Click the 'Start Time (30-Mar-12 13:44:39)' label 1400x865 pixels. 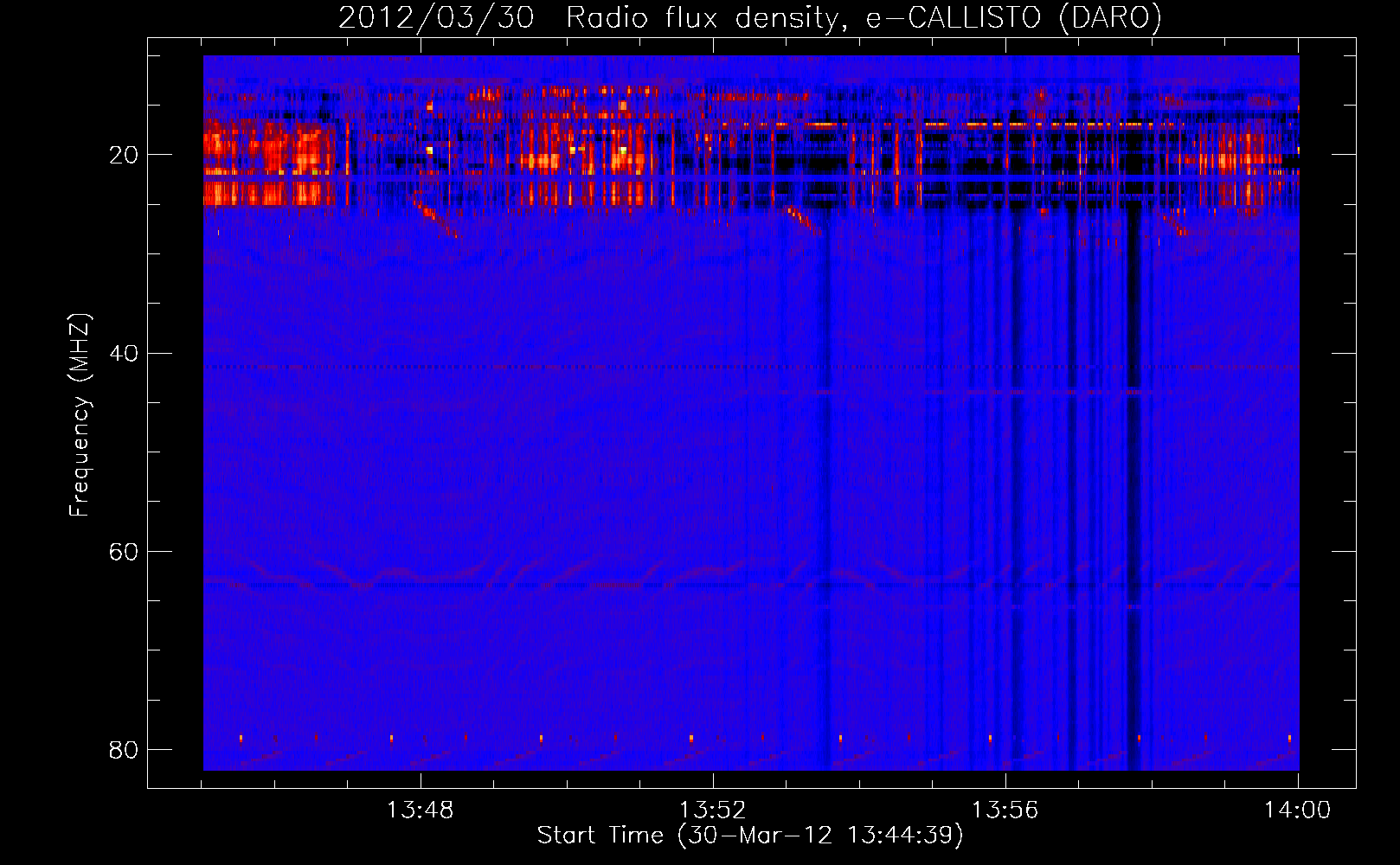pos(750,836)
